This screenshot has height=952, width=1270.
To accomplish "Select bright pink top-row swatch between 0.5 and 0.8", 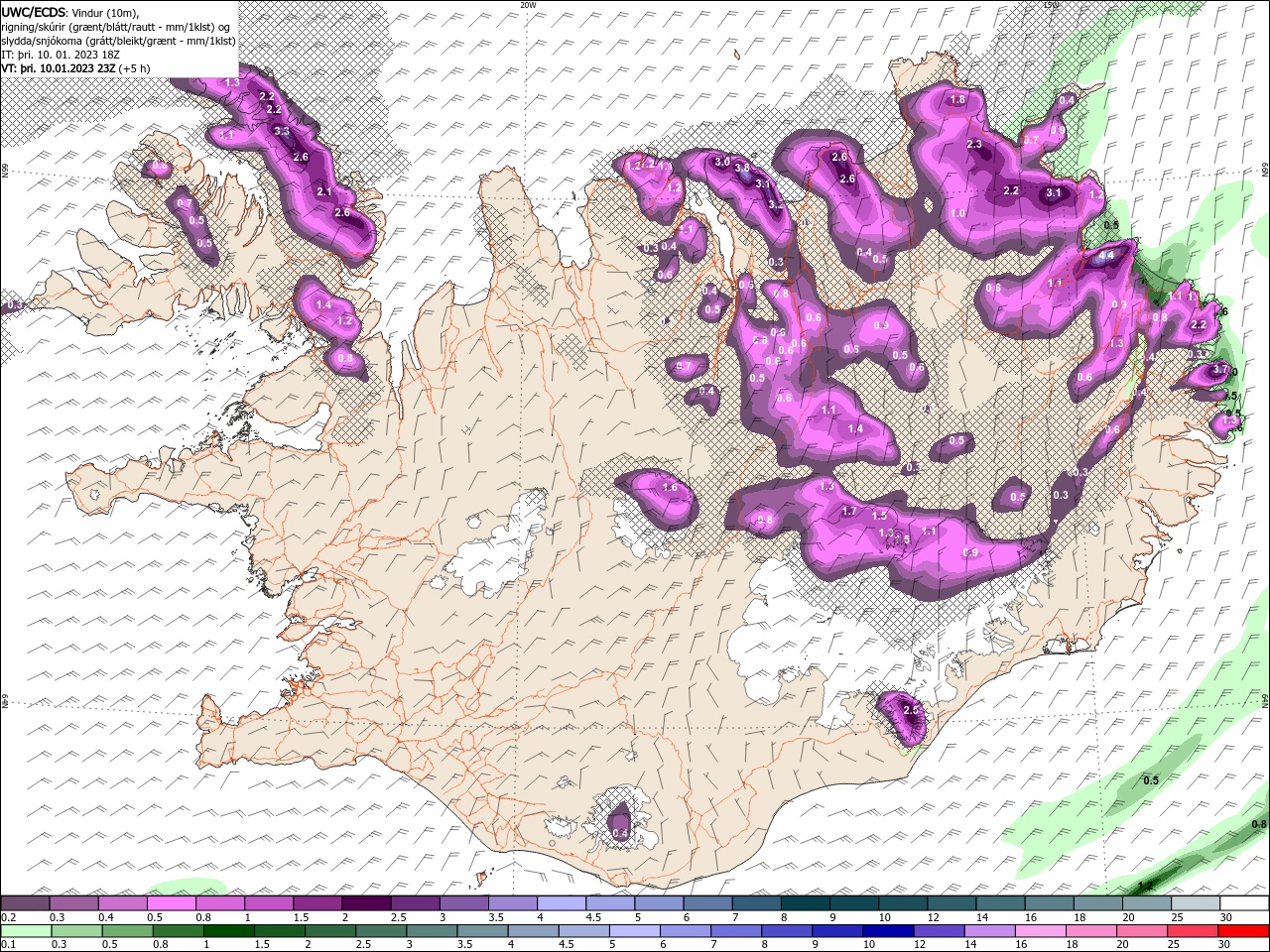I will coord(172,903).
